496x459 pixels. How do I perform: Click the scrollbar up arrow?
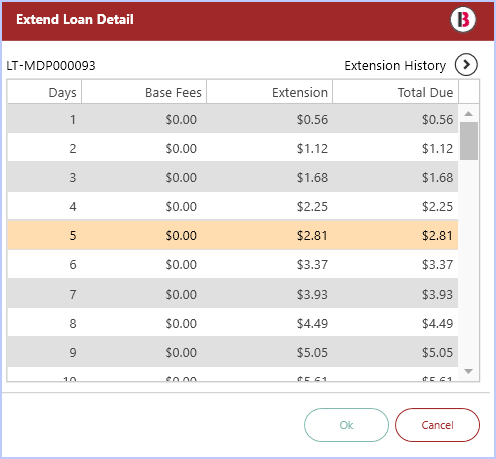click(x=468, y=114)
